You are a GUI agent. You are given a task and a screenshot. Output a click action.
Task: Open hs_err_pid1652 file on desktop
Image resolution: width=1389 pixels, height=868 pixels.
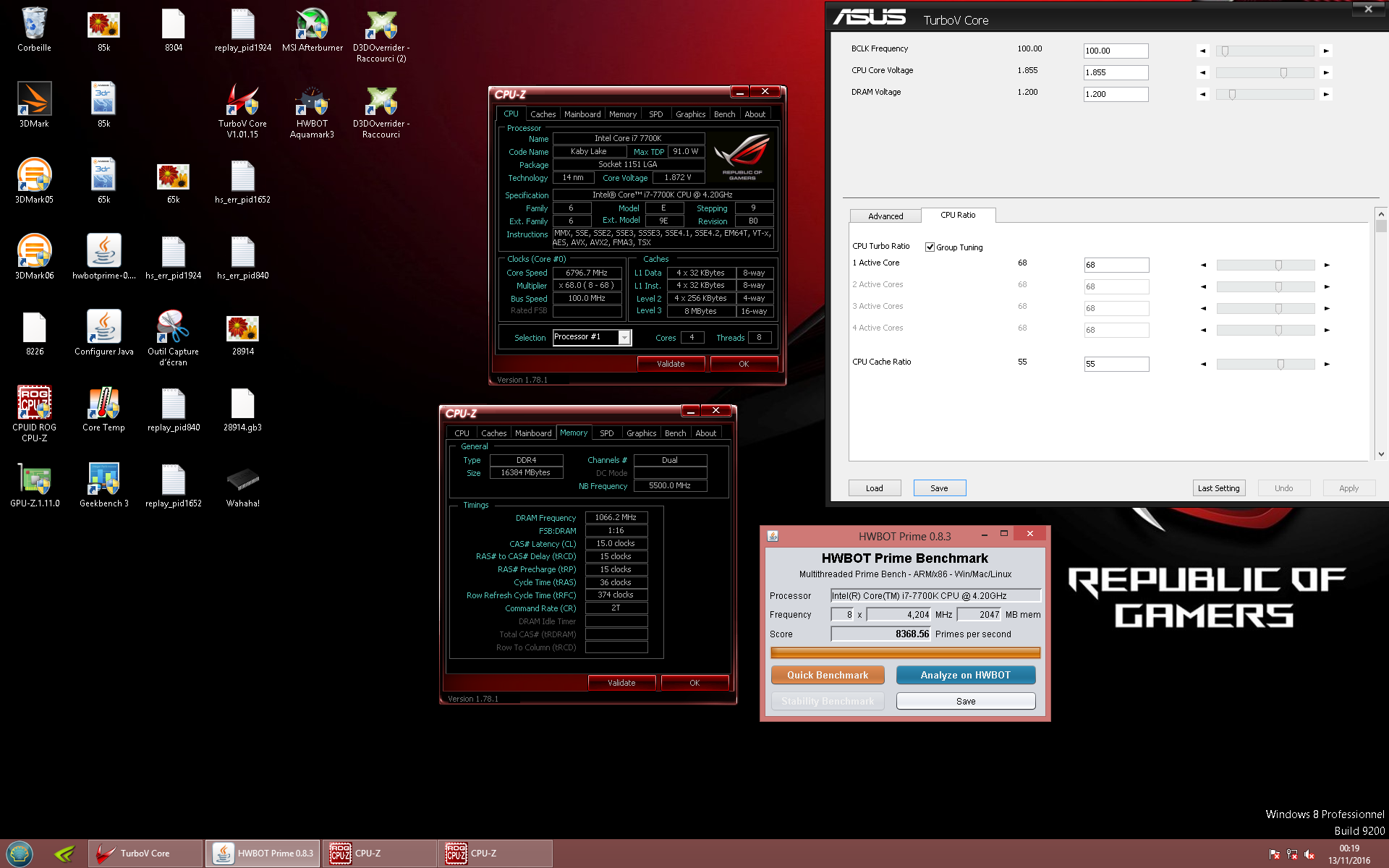coord(242,181)
